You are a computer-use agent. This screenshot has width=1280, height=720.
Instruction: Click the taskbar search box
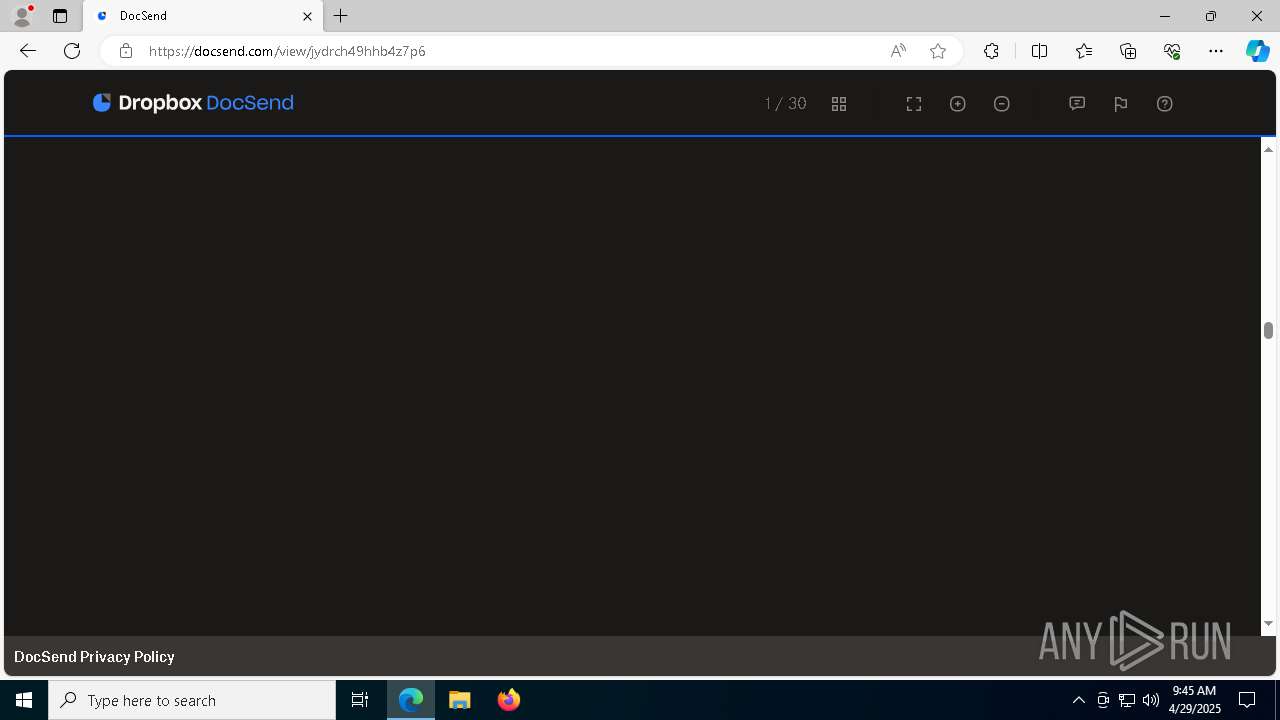[x=192, y=700]
